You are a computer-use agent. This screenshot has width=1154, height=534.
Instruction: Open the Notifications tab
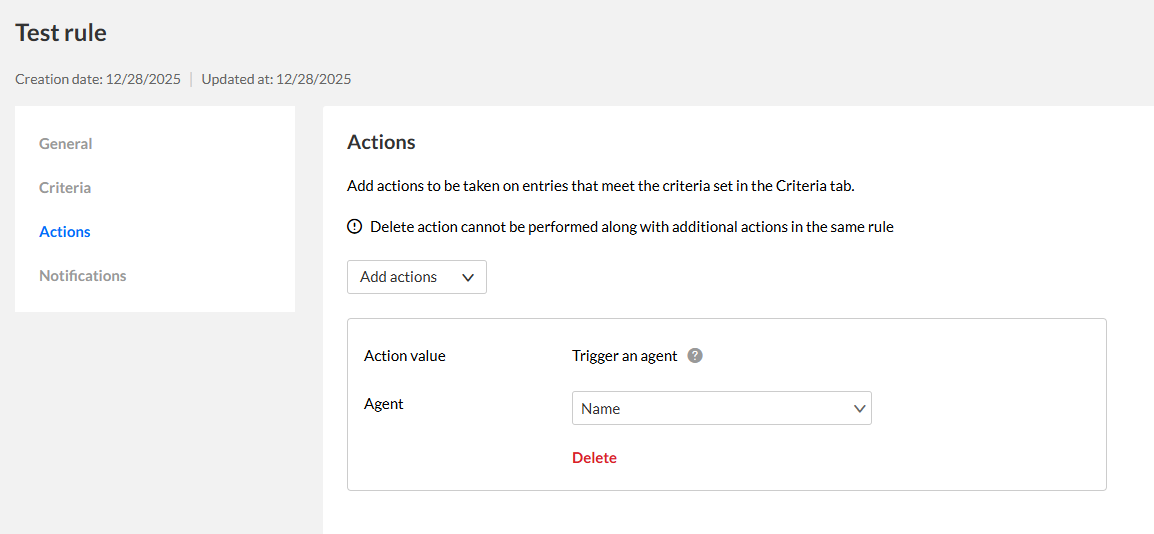coord(83,276)
